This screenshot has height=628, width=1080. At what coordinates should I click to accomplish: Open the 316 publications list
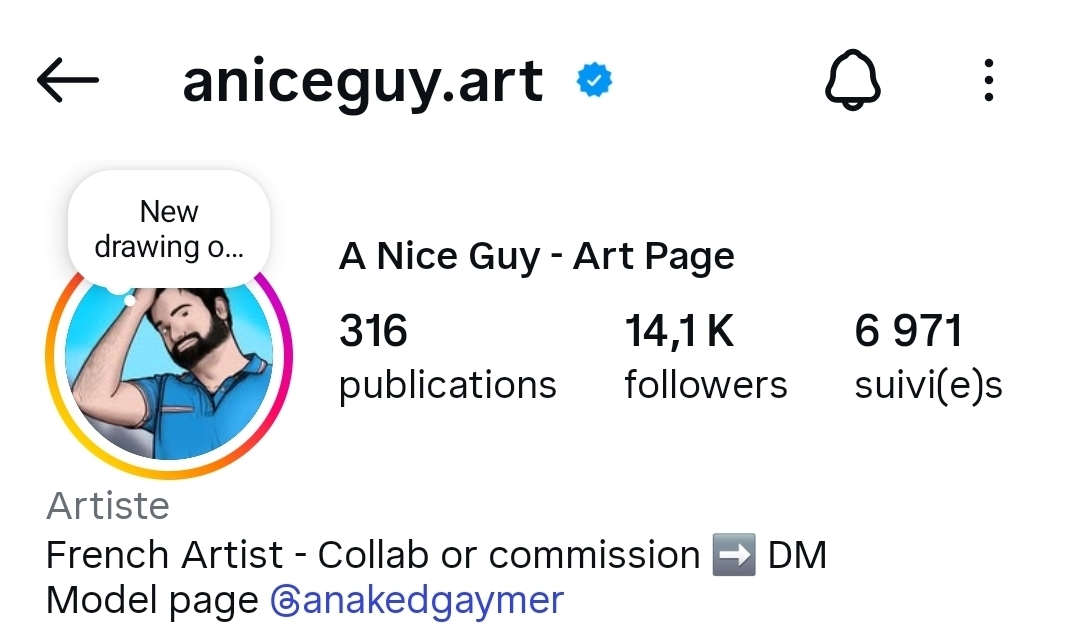447,357
